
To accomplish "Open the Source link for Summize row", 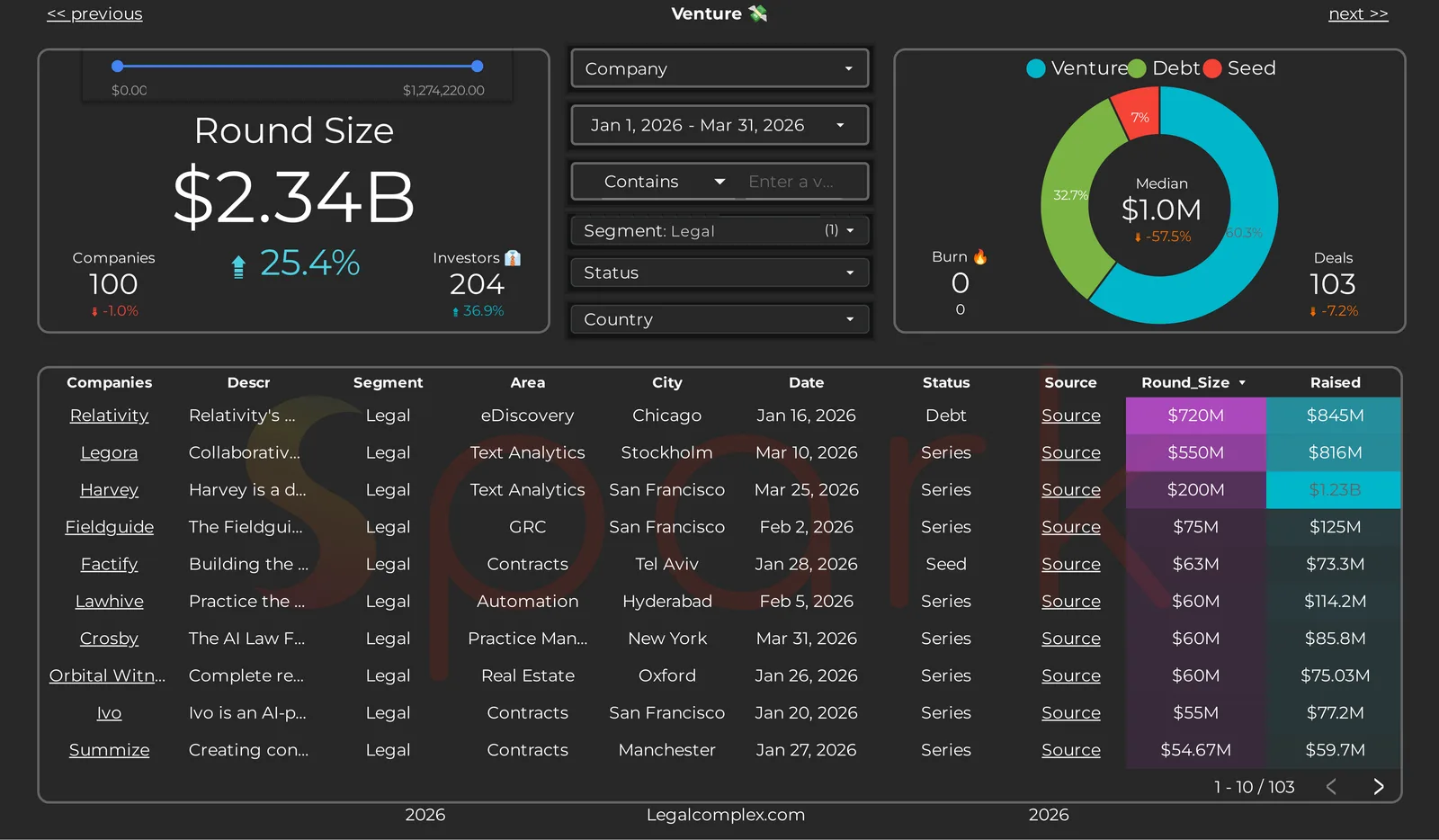I will [x=1070, y=750].
